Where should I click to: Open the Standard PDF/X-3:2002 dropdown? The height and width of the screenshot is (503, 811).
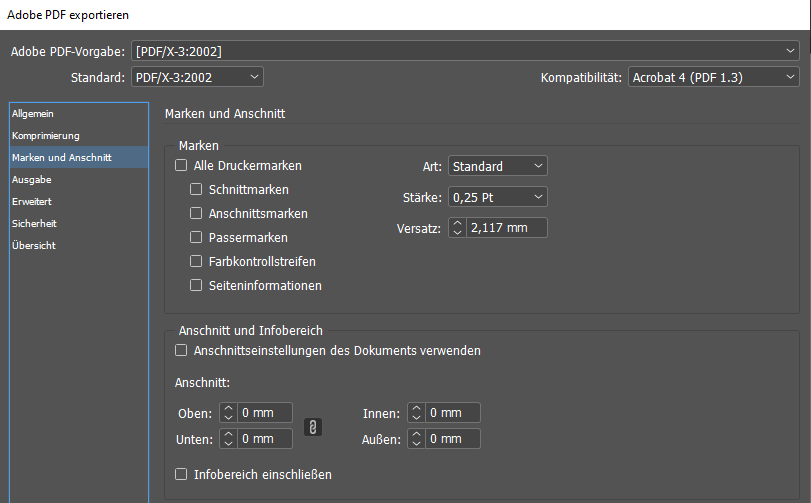pos(197,77)
